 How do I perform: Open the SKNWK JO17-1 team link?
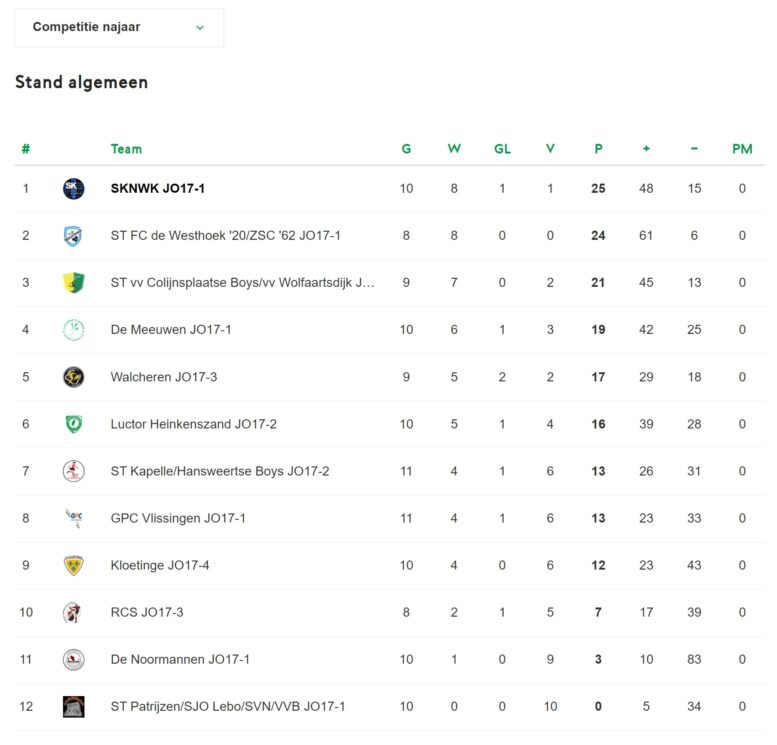click(x=158, y=188)
